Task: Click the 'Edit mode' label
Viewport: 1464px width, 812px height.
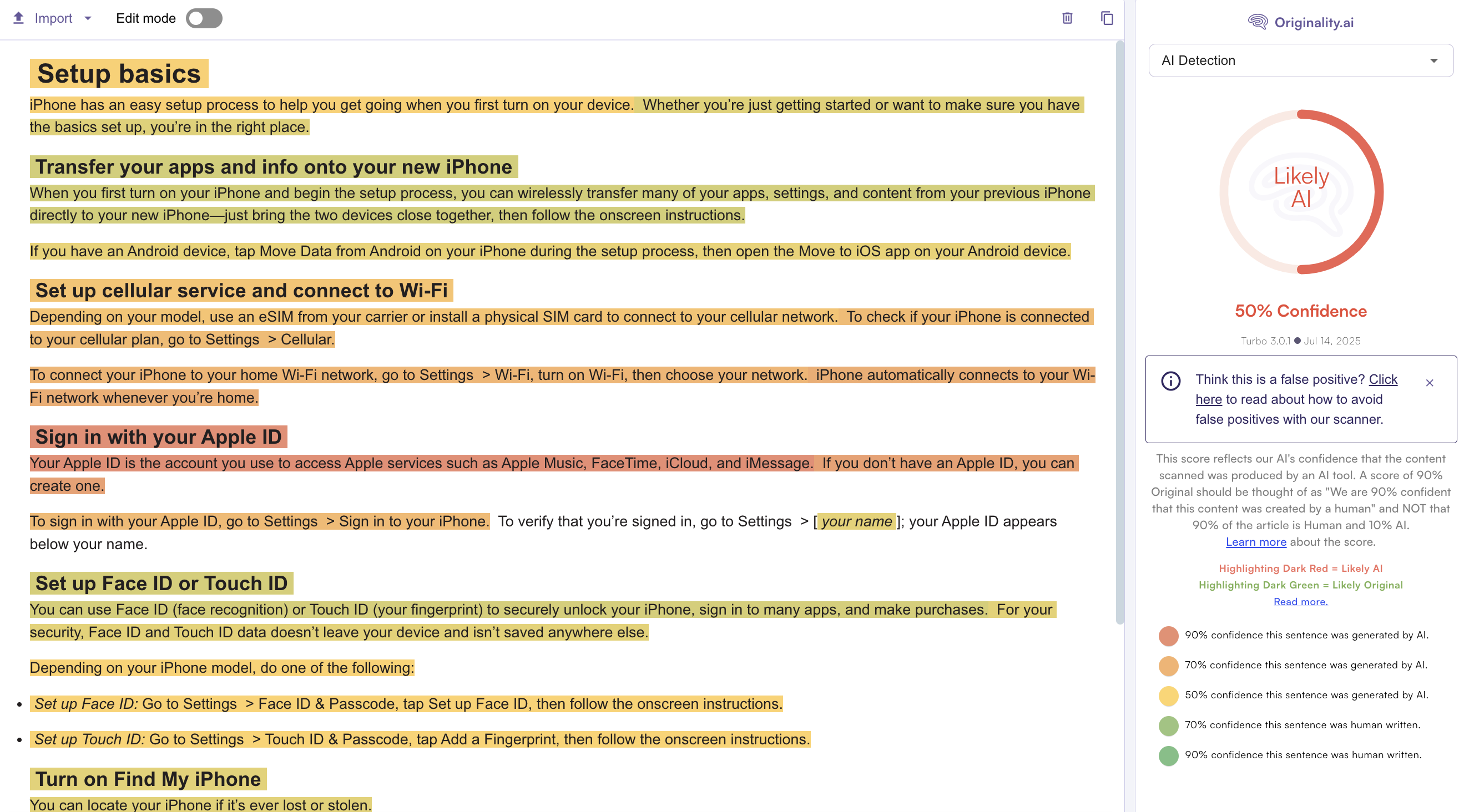Action: coord(145,18)
